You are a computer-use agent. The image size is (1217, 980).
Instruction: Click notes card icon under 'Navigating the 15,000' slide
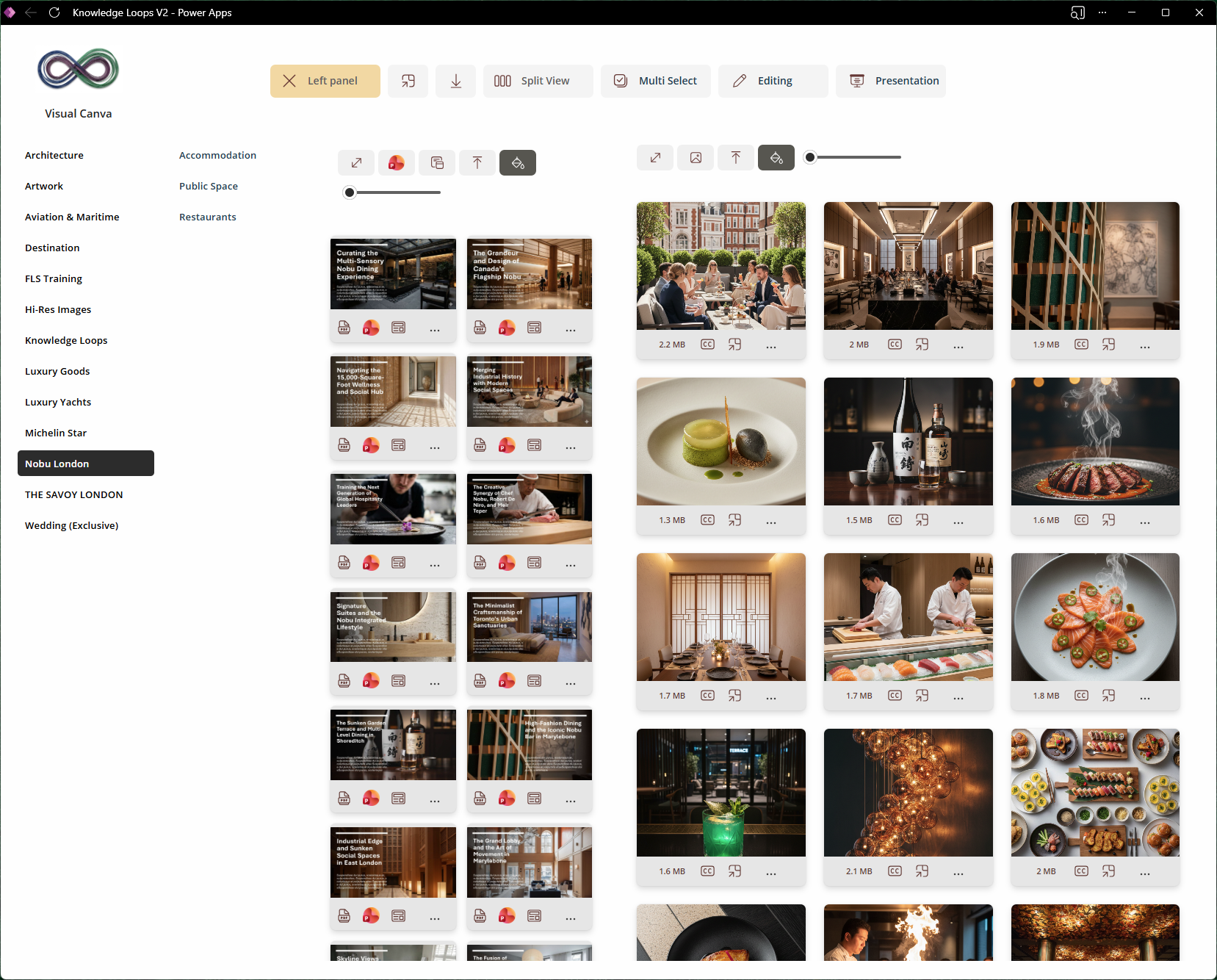click(x=398, y=445)
